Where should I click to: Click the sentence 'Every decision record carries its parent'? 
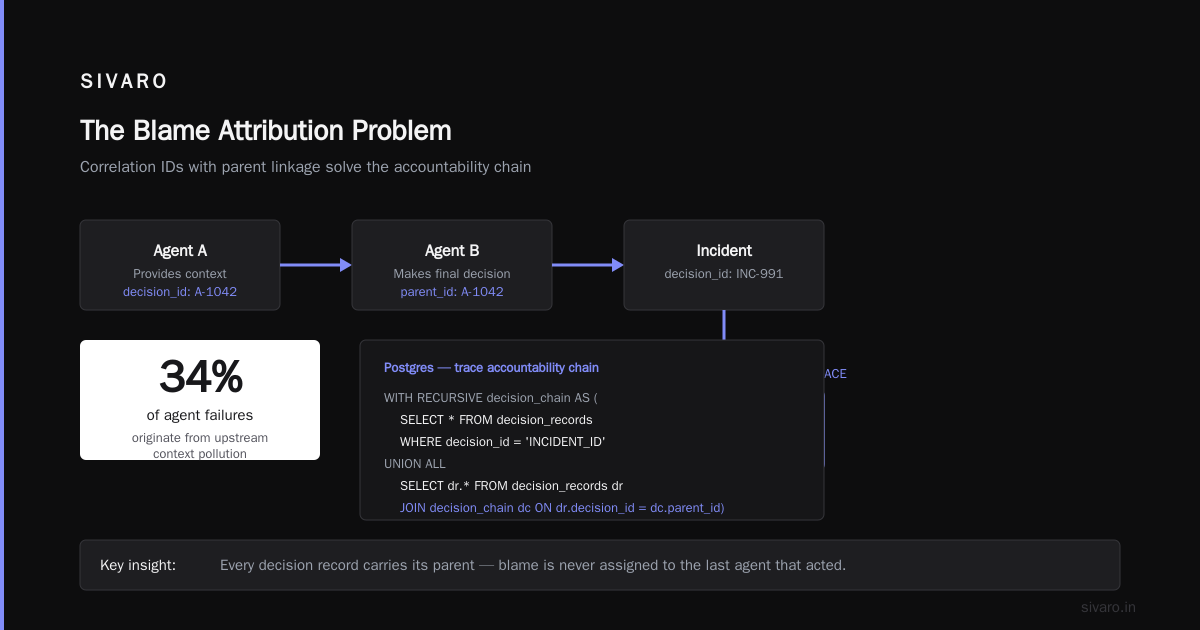click(x=533, y=565)
